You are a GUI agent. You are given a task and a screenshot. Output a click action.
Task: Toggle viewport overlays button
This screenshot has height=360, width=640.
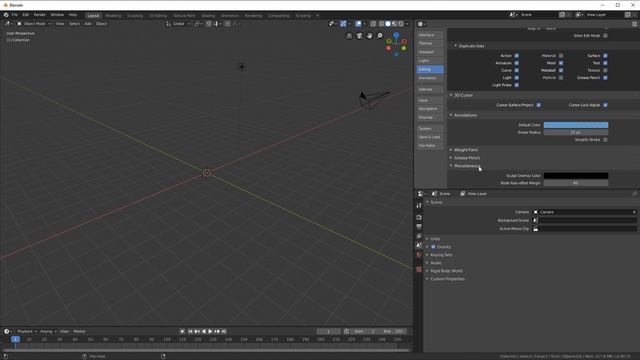coord(358,24)
